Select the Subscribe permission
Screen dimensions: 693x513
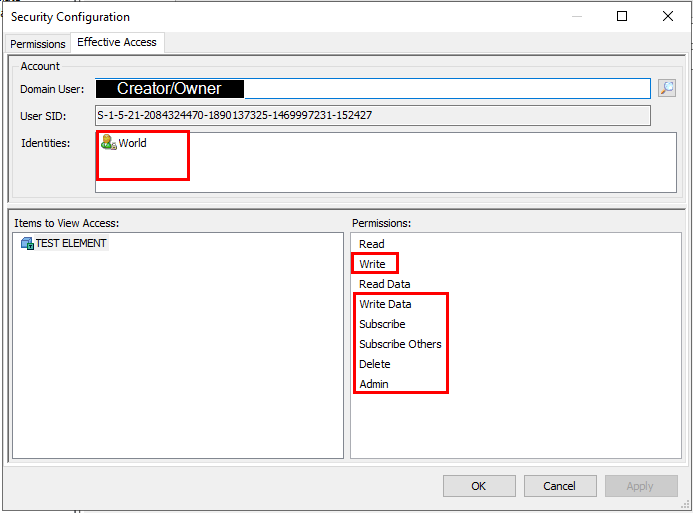pyautogui.click(x=382, y=324)
